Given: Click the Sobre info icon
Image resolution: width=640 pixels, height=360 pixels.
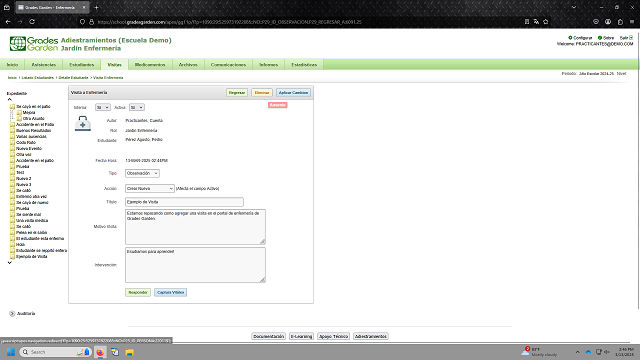Looking at the screenshot, I should click(600, 38).
